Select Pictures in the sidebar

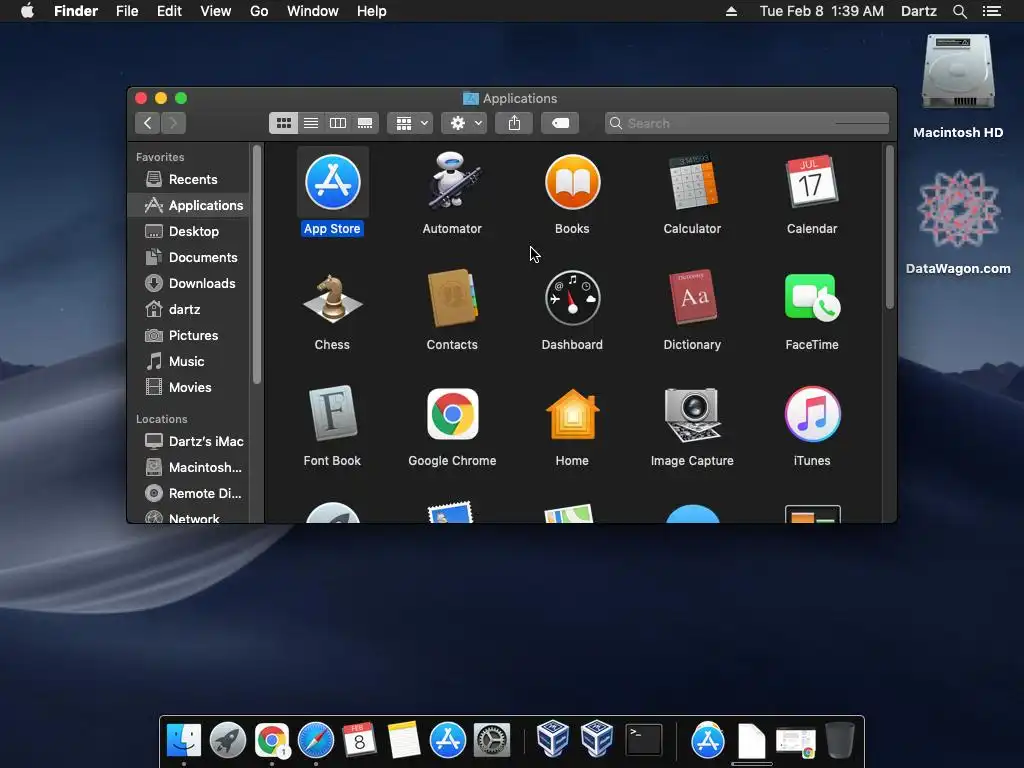coord(188,335)
